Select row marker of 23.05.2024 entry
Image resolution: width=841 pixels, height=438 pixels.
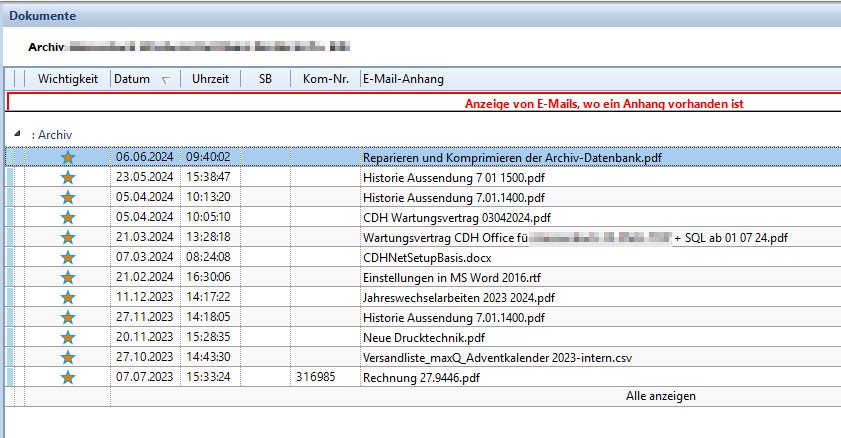10,177
